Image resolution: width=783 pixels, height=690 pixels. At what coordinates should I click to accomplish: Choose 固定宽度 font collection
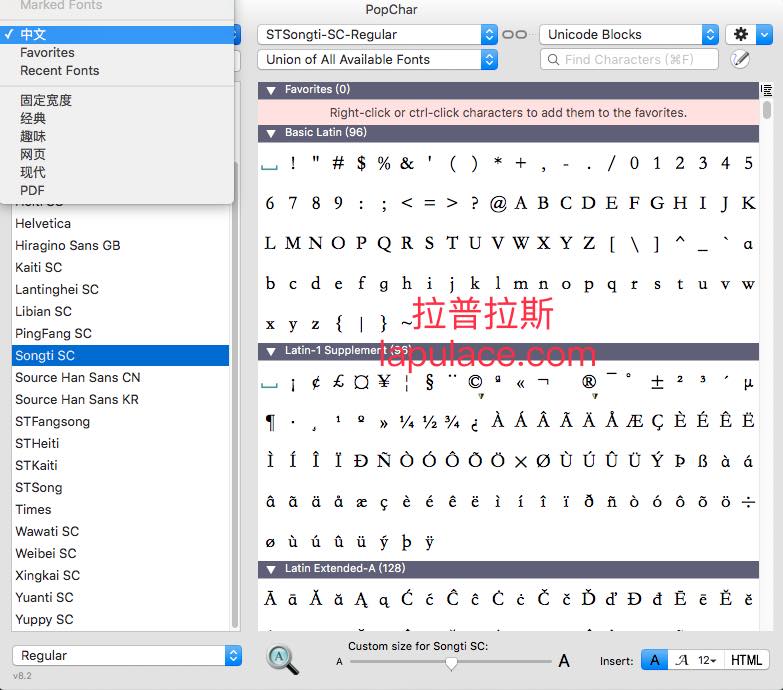pyautogui.click(x=117, y=100)
